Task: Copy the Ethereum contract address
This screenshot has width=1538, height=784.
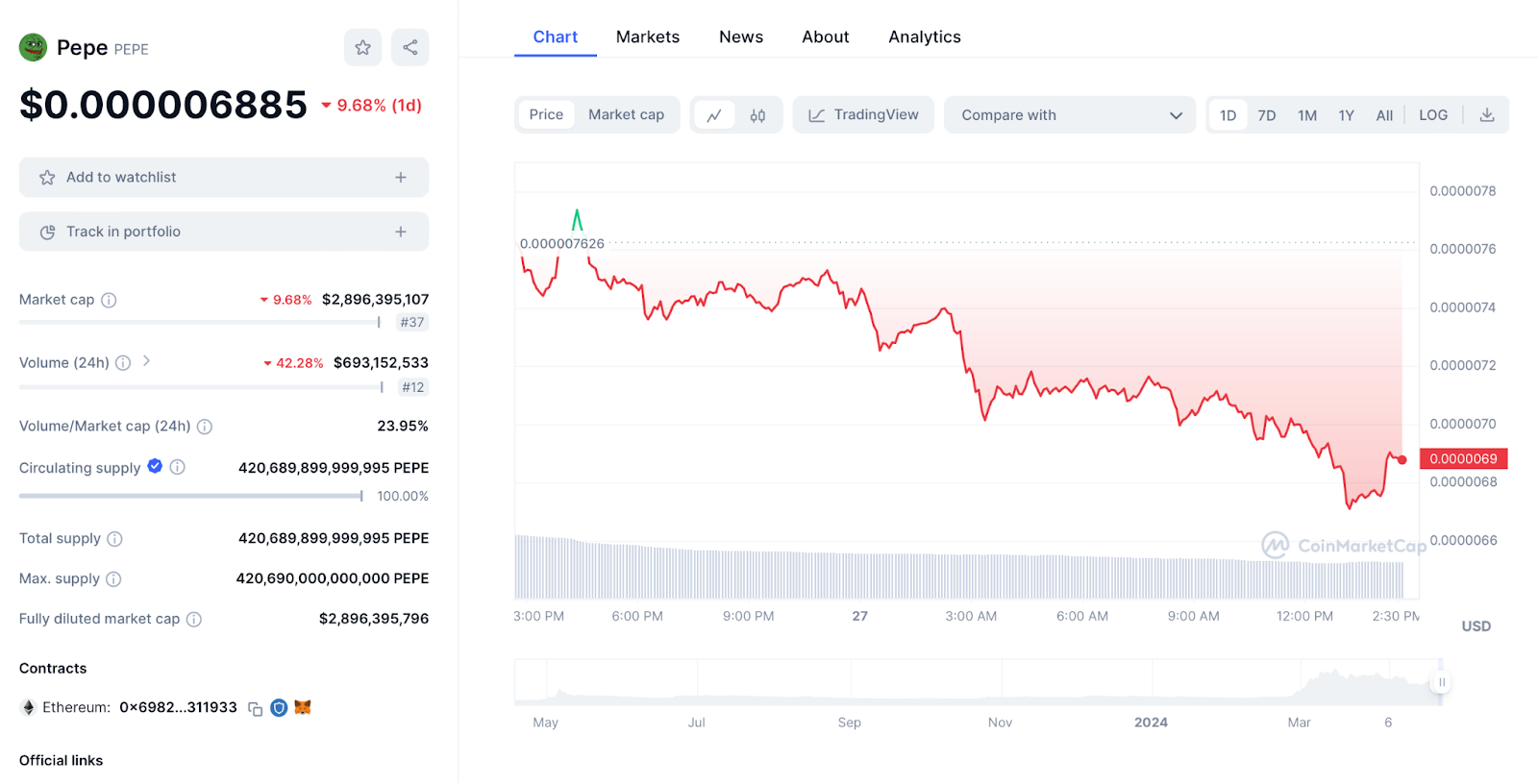Action: [x=255, y=709]
